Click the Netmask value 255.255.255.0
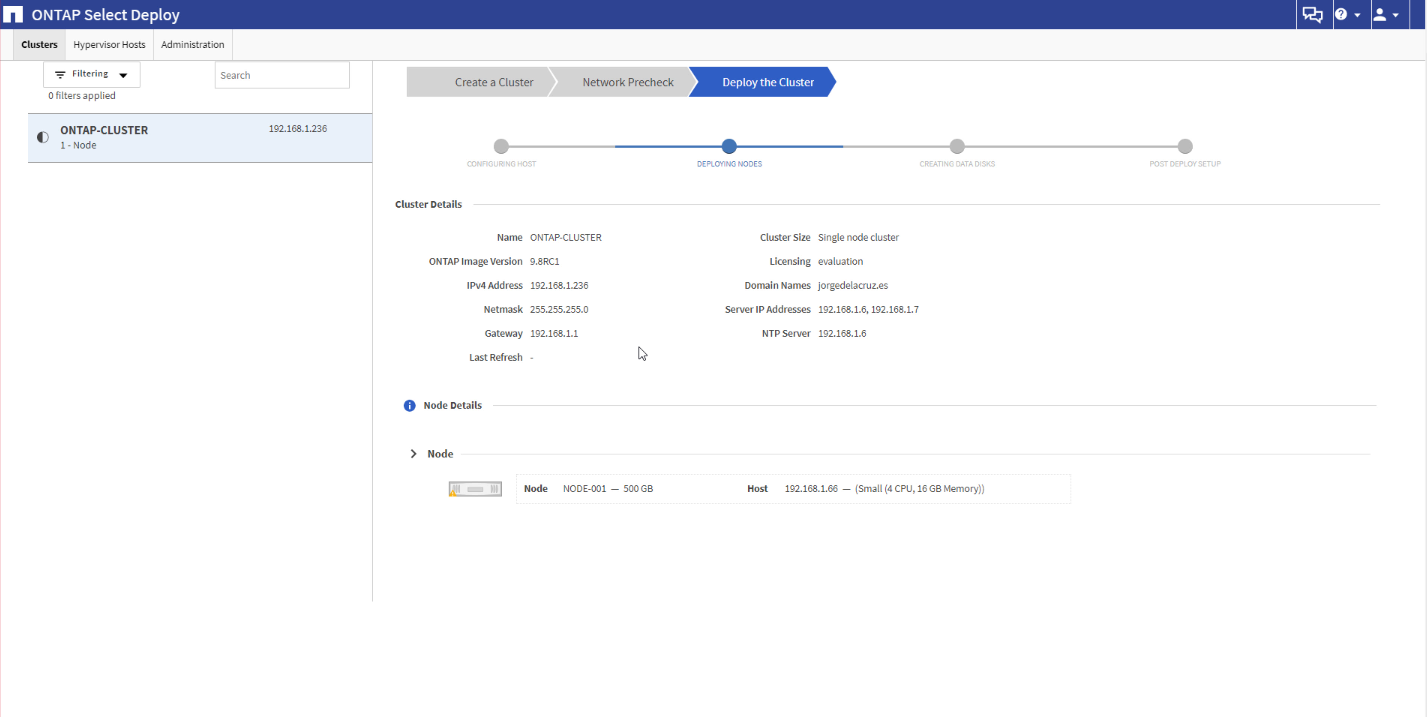 559,310
